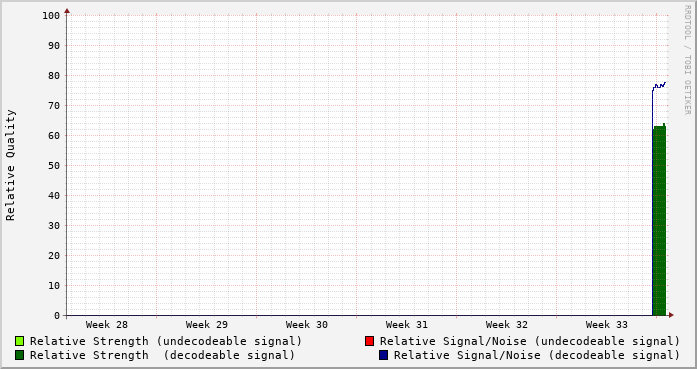697x369 pixels.
Task: Click the red arrow atop Y axis
Action: 67,11
